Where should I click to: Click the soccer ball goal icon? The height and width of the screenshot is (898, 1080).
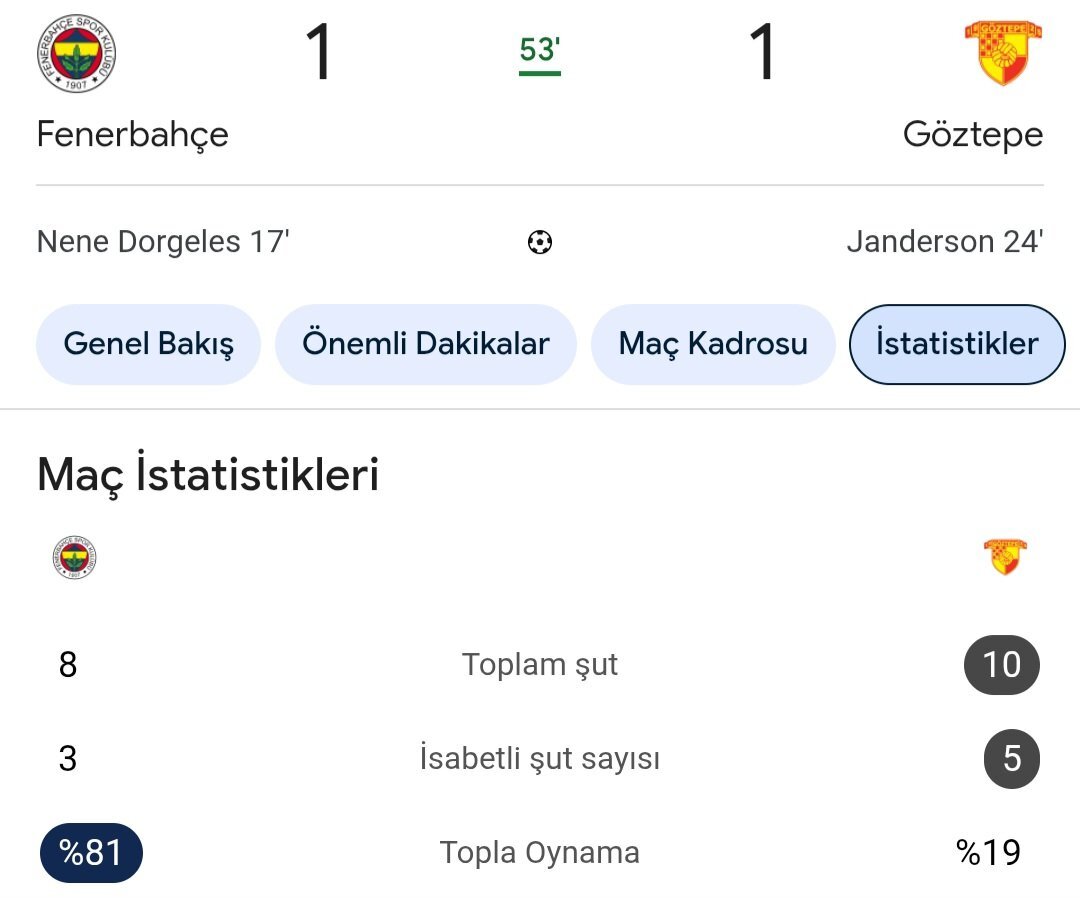[540, 242]
